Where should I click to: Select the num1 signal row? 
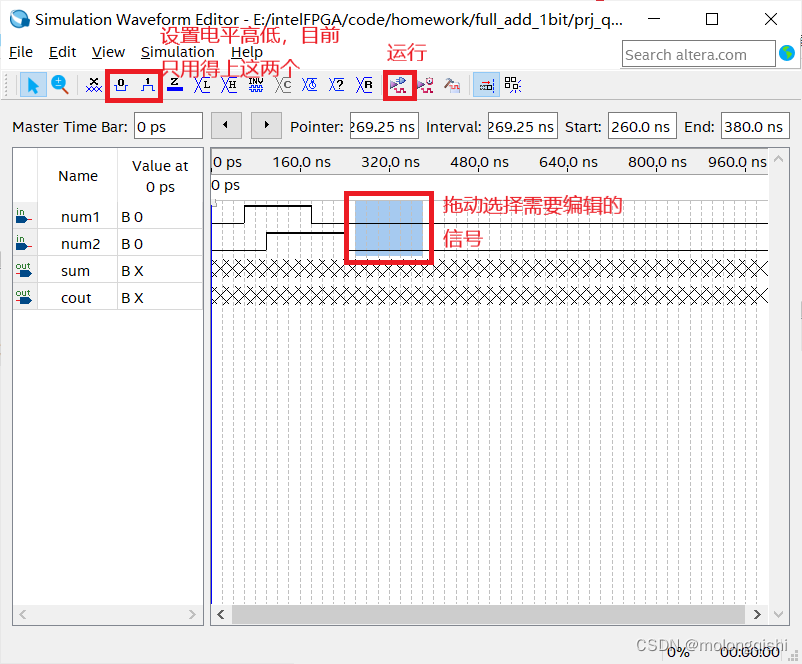[108, 217]
